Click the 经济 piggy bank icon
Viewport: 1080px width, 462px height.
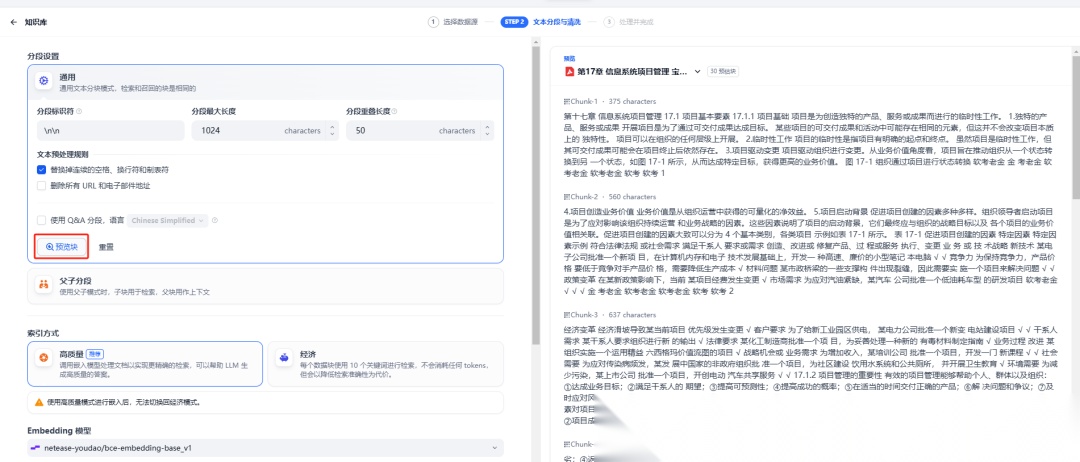[x=283, y=357]
